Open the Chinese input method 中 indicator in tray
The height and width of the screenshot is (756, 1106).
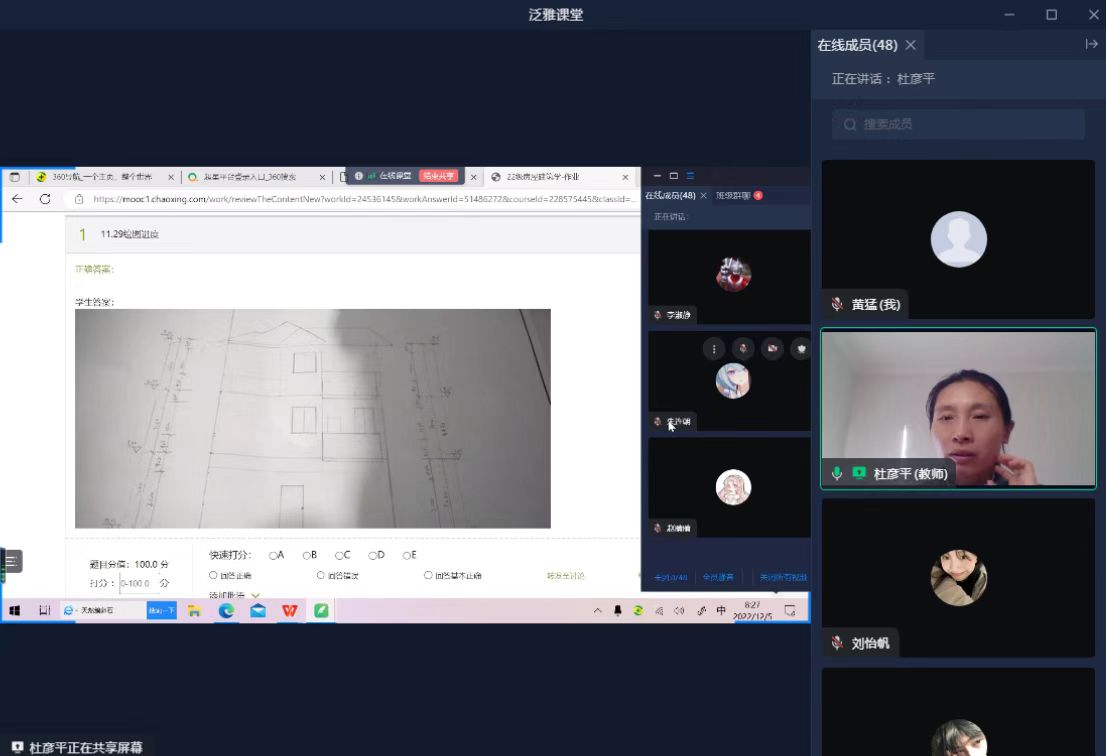click(x=721, y=610)
